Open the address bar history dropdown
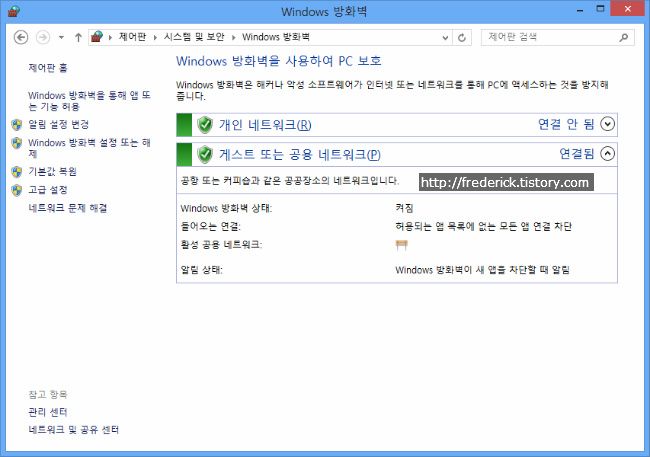Screen dimensions: 650x457 (x=445, y=38)
